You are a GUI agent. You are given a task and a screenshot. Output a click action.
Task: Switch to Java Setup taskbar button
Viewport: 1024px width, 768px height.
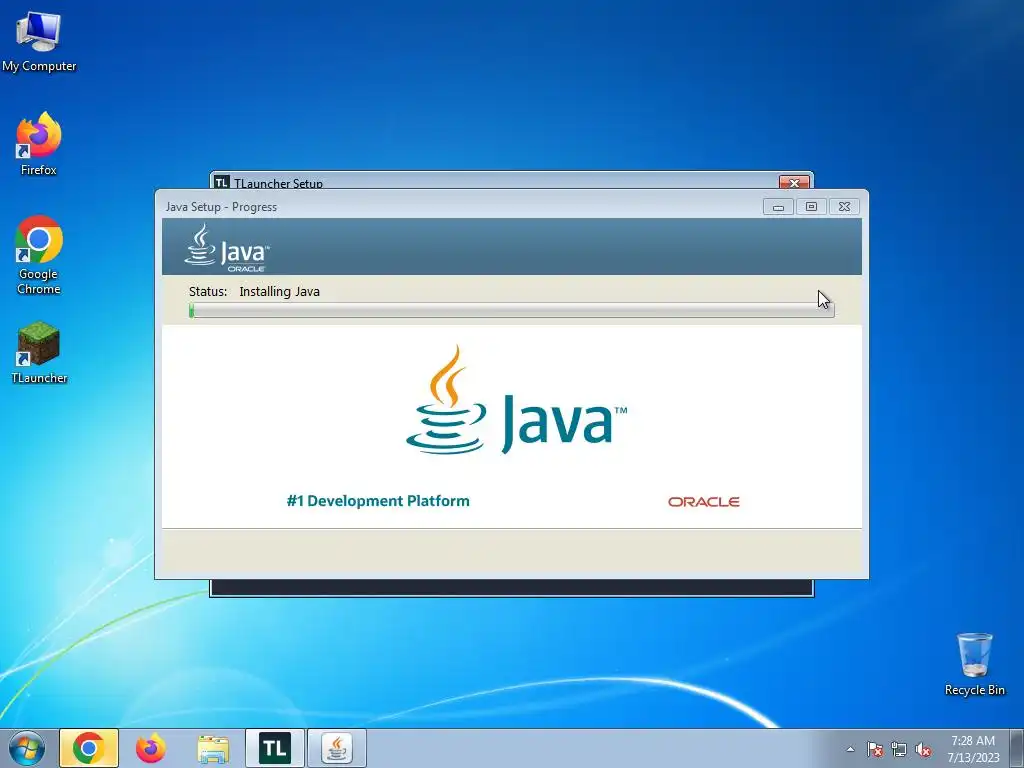[337, 748]
